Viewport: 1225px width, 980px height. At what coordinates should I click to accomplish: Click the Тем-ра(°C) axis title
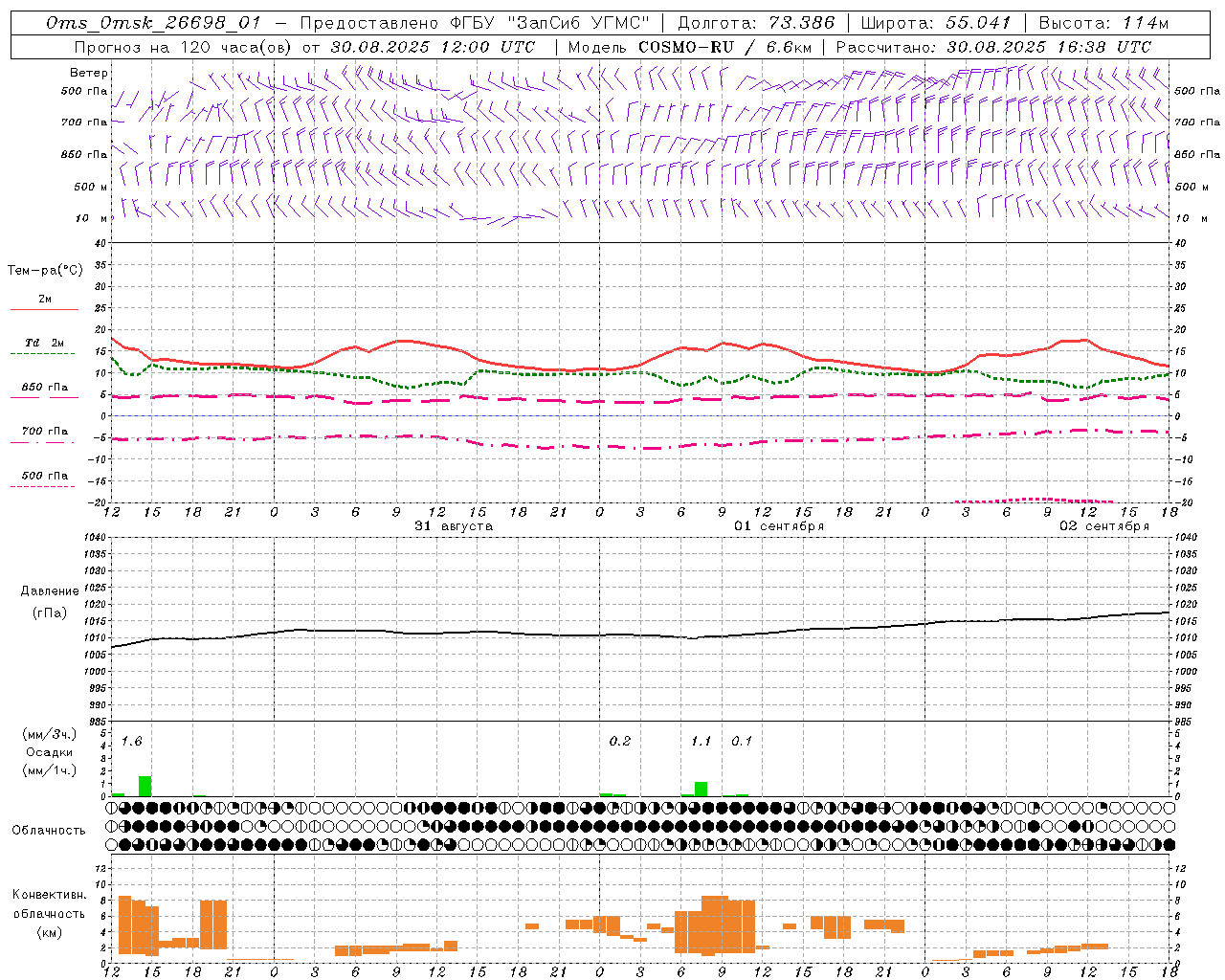click(x=45, y=271)
